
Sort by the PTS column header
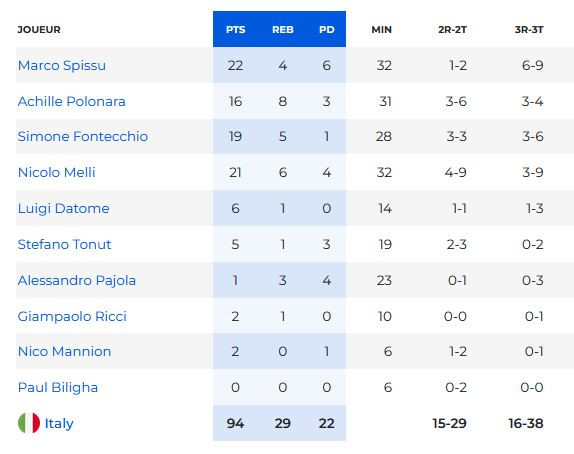click(235, 30)
